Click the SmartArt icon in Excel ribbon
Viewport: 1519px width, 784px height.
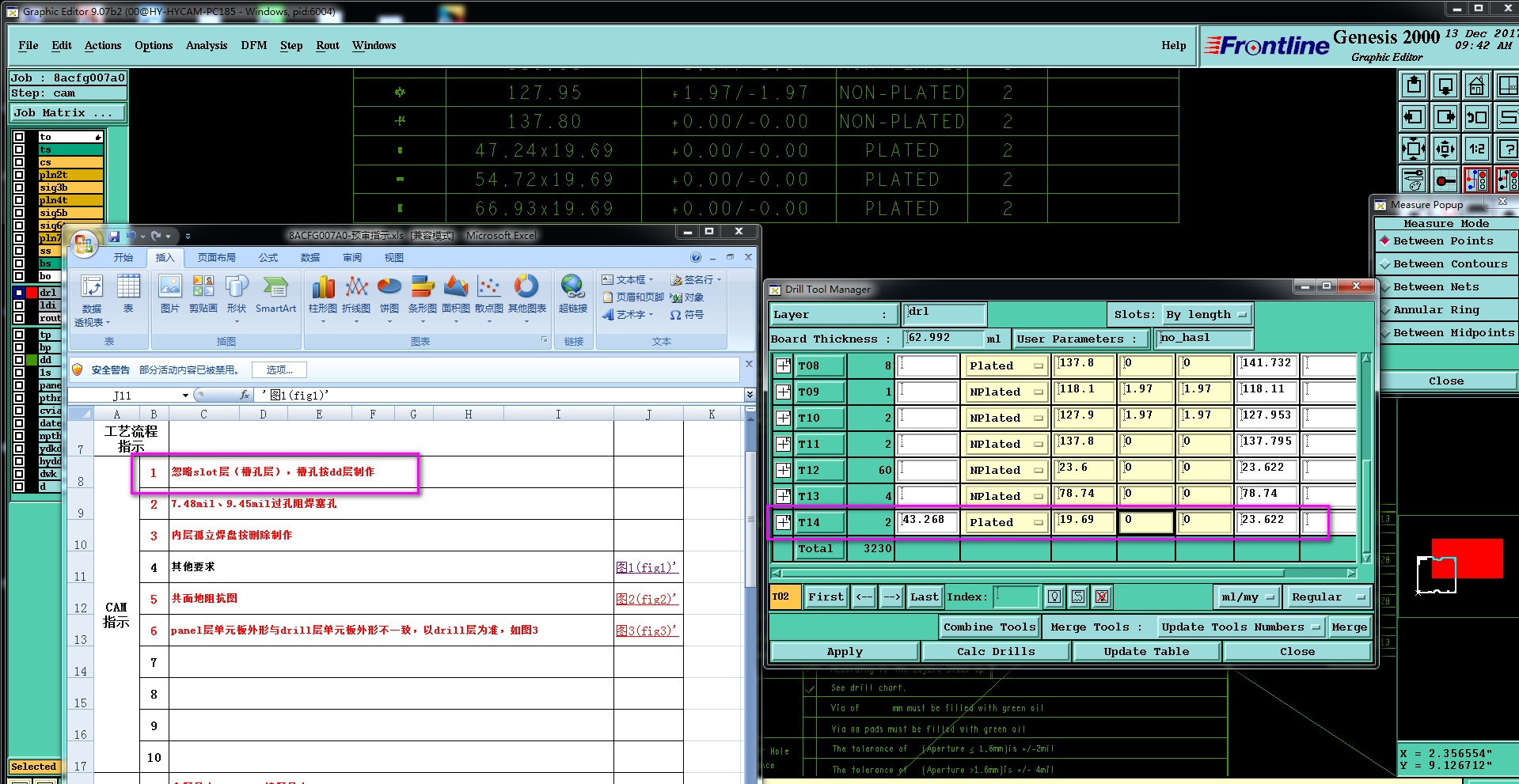click(x=275, y=294)
